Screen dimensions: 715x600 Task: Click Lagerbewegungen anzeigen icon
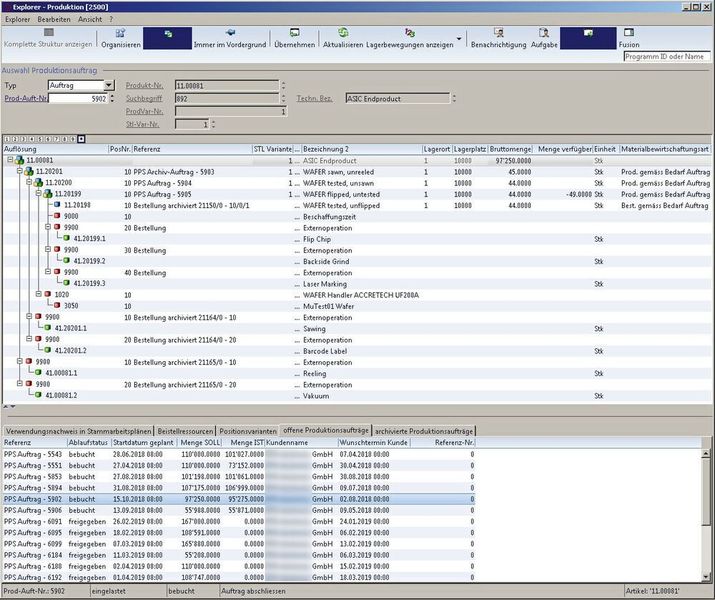tap(409, 33)
